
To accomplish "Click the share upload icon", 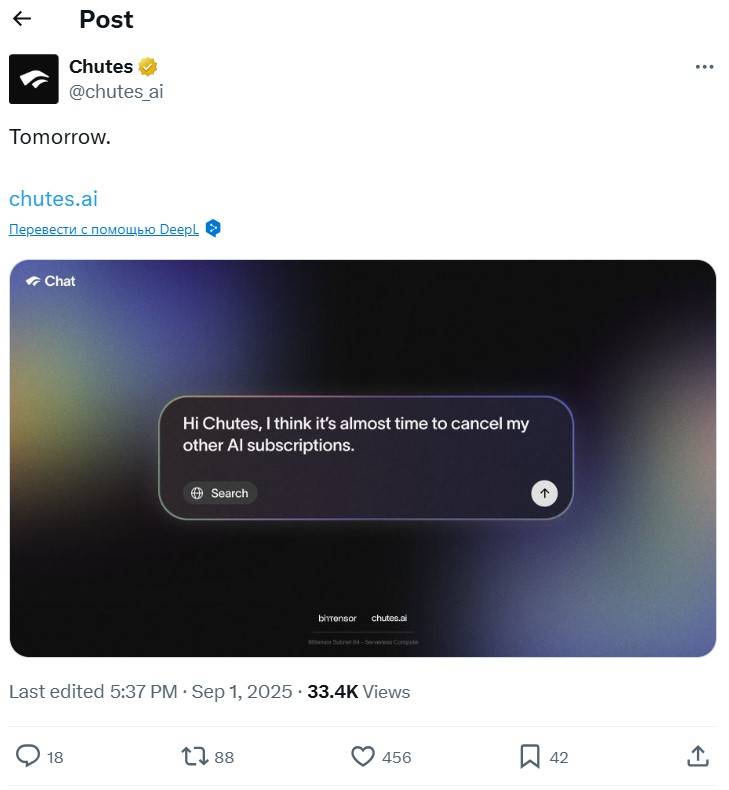I will (x=698, y=757).
